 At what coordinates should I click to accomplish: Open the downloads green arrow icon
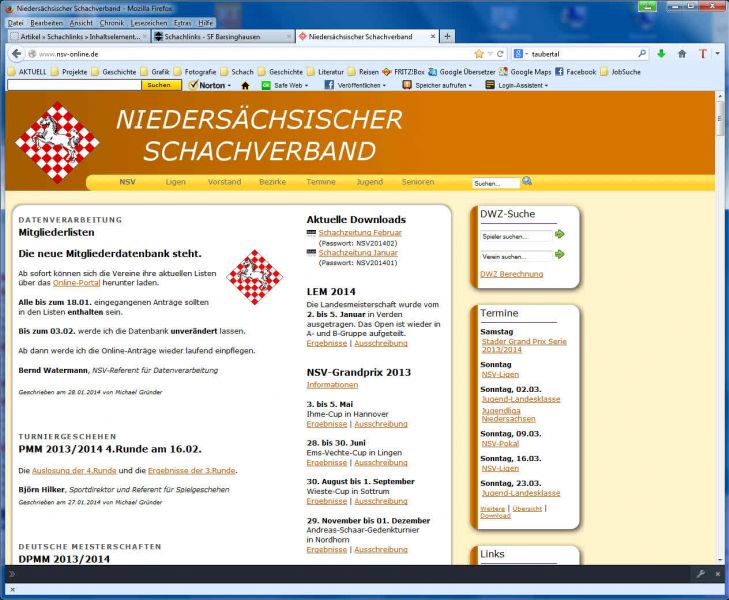pyautogui.click(x=661, y=54)
